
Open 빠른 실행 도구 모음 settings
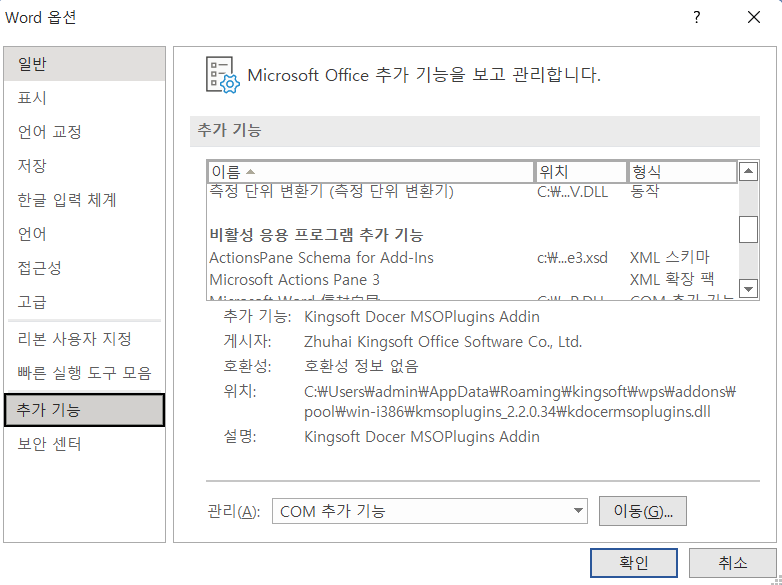(84, 373)
